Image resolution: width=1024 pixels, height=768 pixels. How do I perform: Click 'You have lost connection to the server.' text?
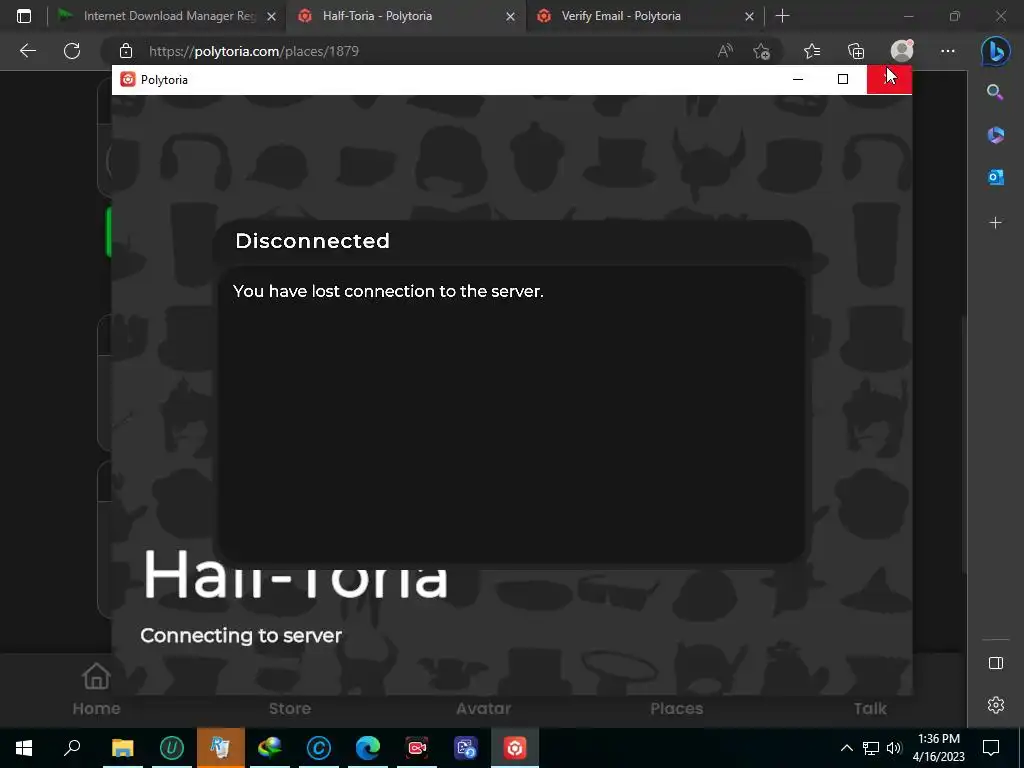click(x=388, y=291)
